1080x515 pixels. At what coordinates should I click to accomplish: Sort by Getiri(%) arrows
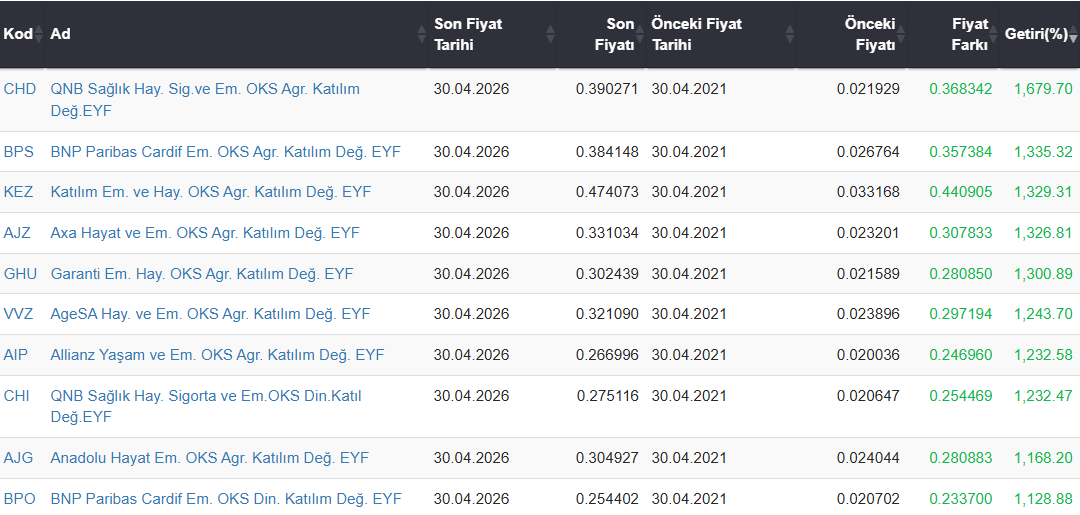point(1073,34)
